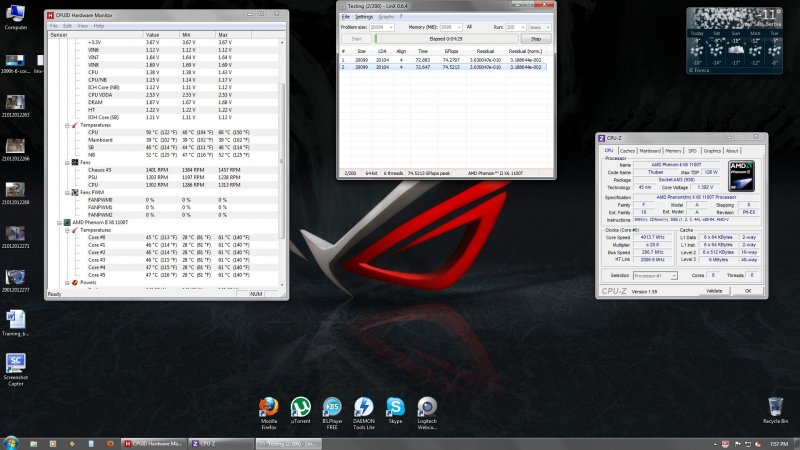Click the Start button in LinX
The width and height of the screenshot is (800, 450).
click(x=357, y=39)
